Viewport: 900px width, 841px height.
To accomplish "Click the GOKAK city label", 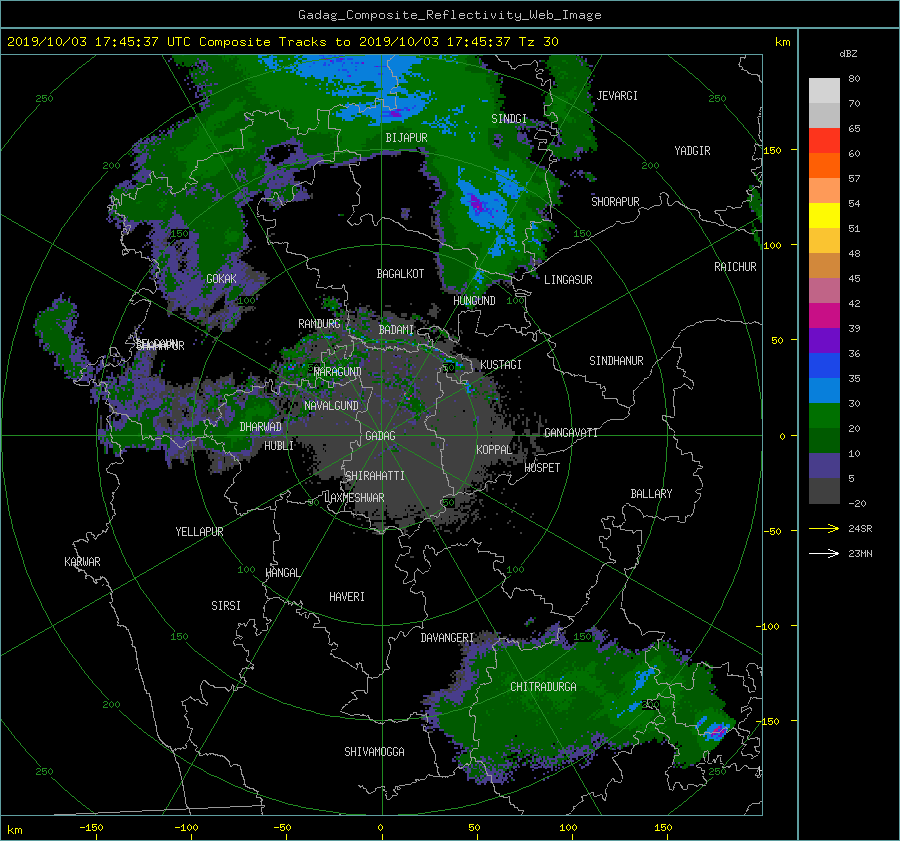I will coord(221,278).
